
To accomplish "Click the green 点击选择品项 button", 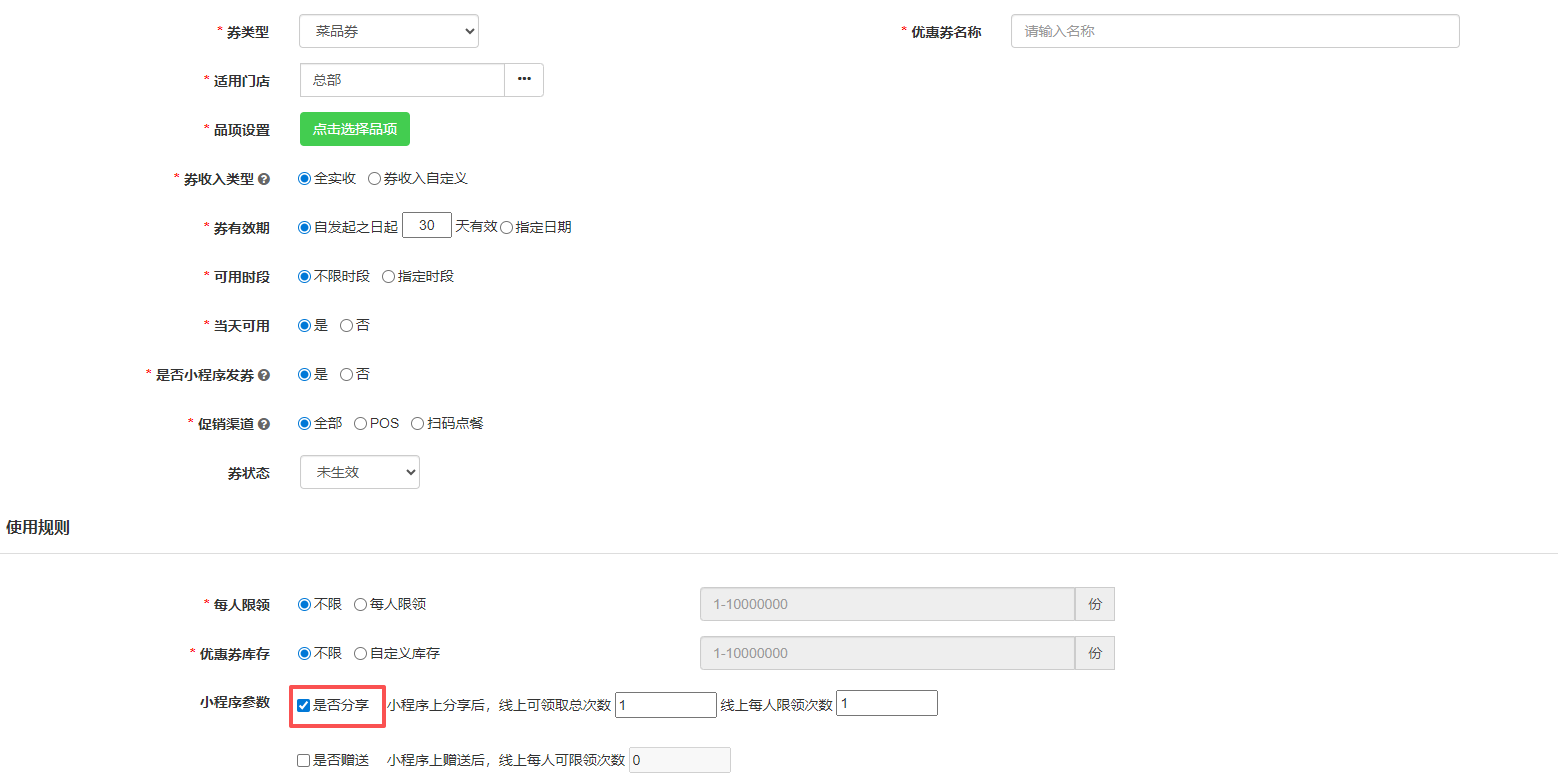I will click(x=355, y=129).
